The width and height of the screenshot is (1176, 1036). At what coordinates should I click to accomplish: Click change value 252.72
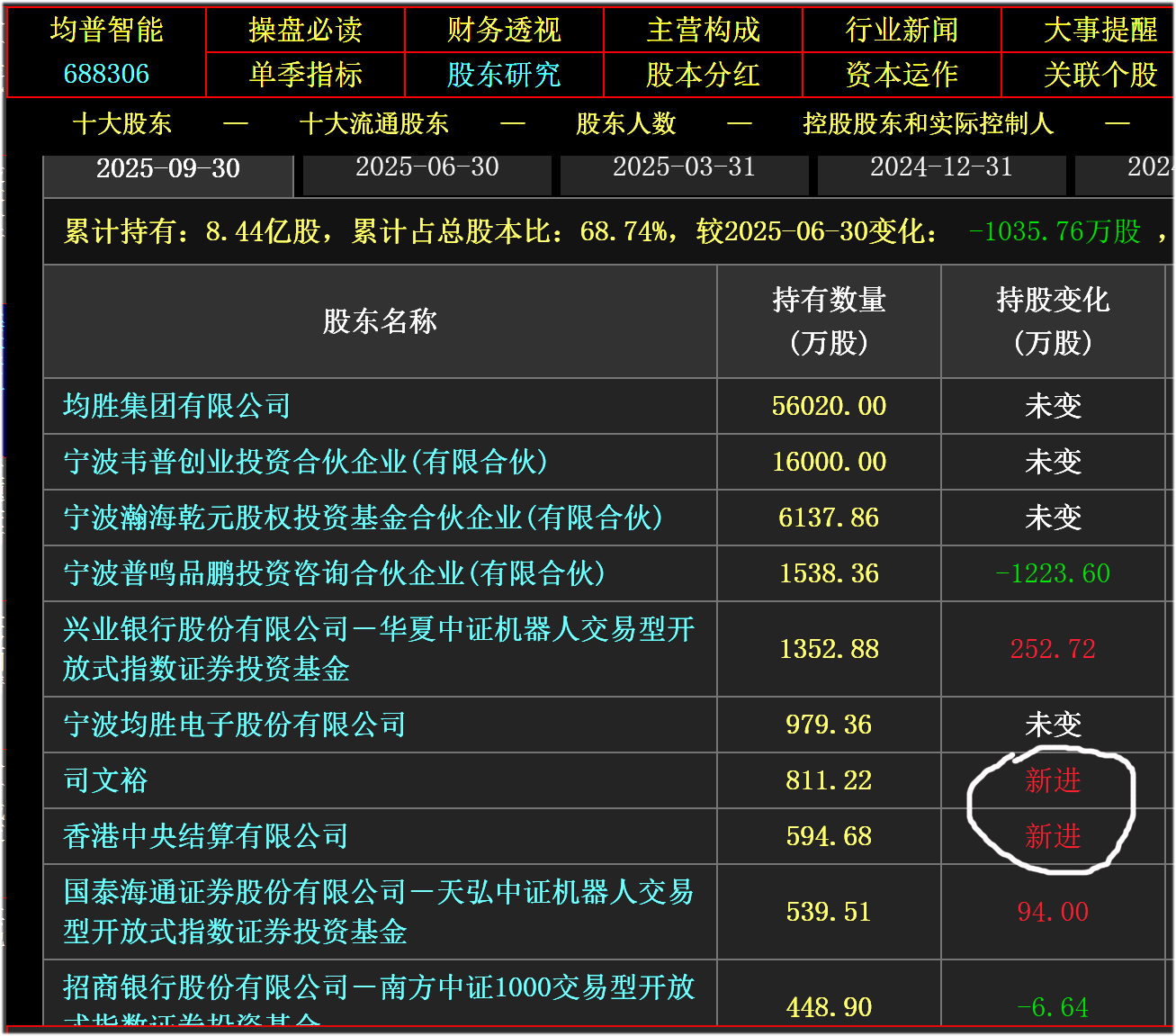point(1053,649)
